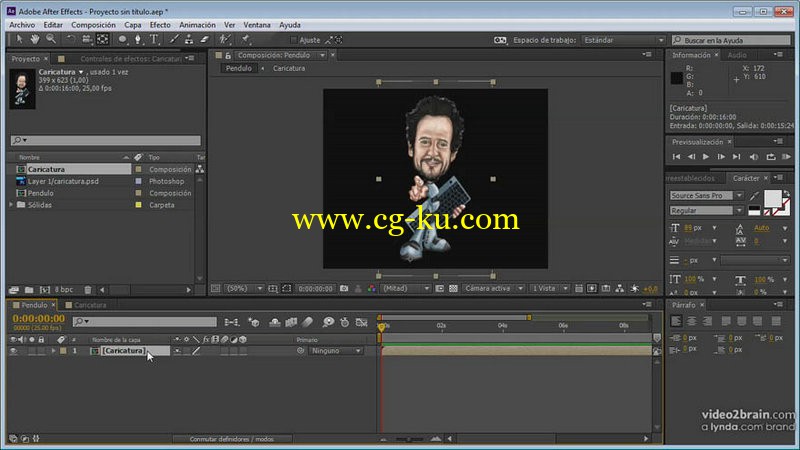Viewport: 800px width, 450px height.
Task: Select the Puppet Pin tool
Action: (x=245, y=39)
